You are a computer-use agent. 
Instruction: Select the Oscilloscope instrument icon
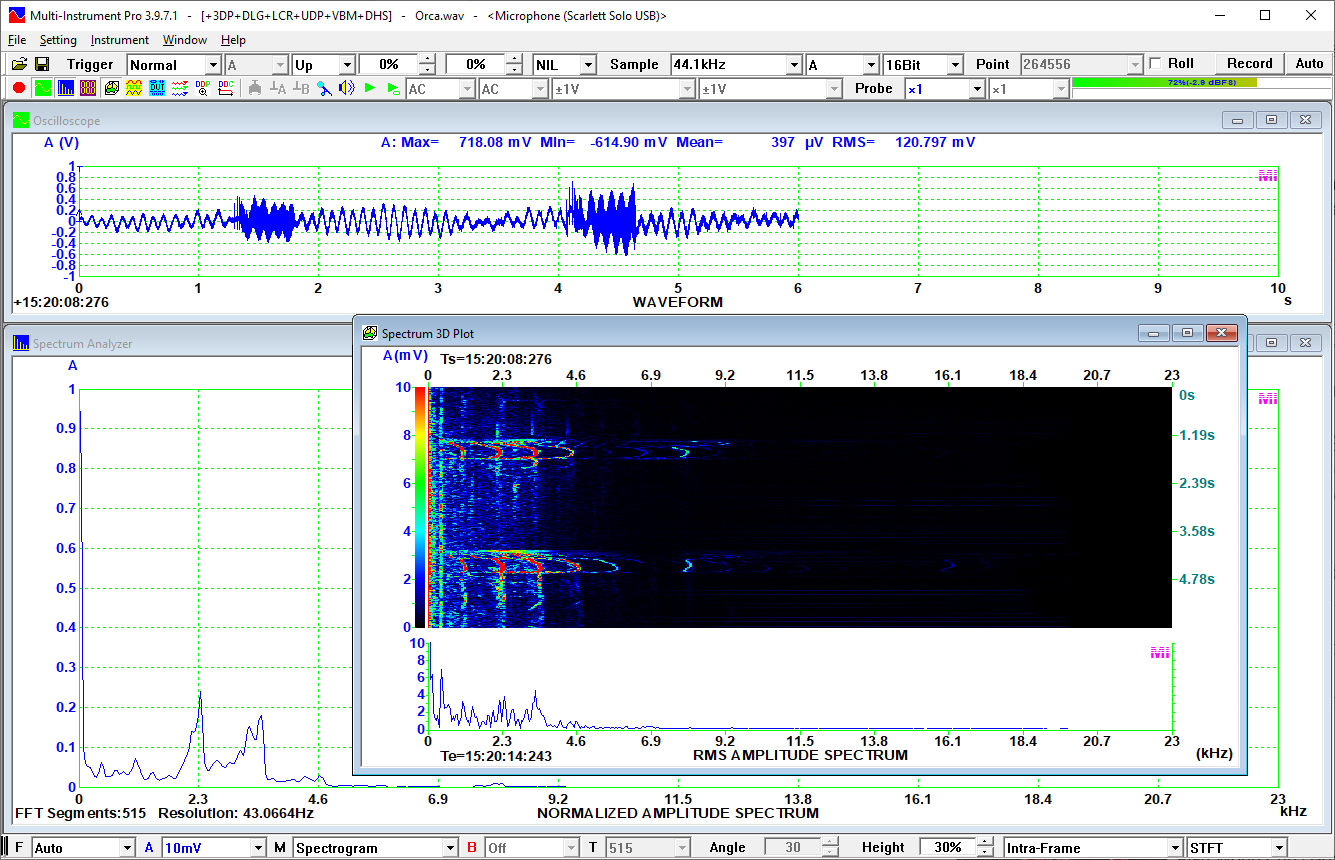pyautogui.click(x=42, y=88)
